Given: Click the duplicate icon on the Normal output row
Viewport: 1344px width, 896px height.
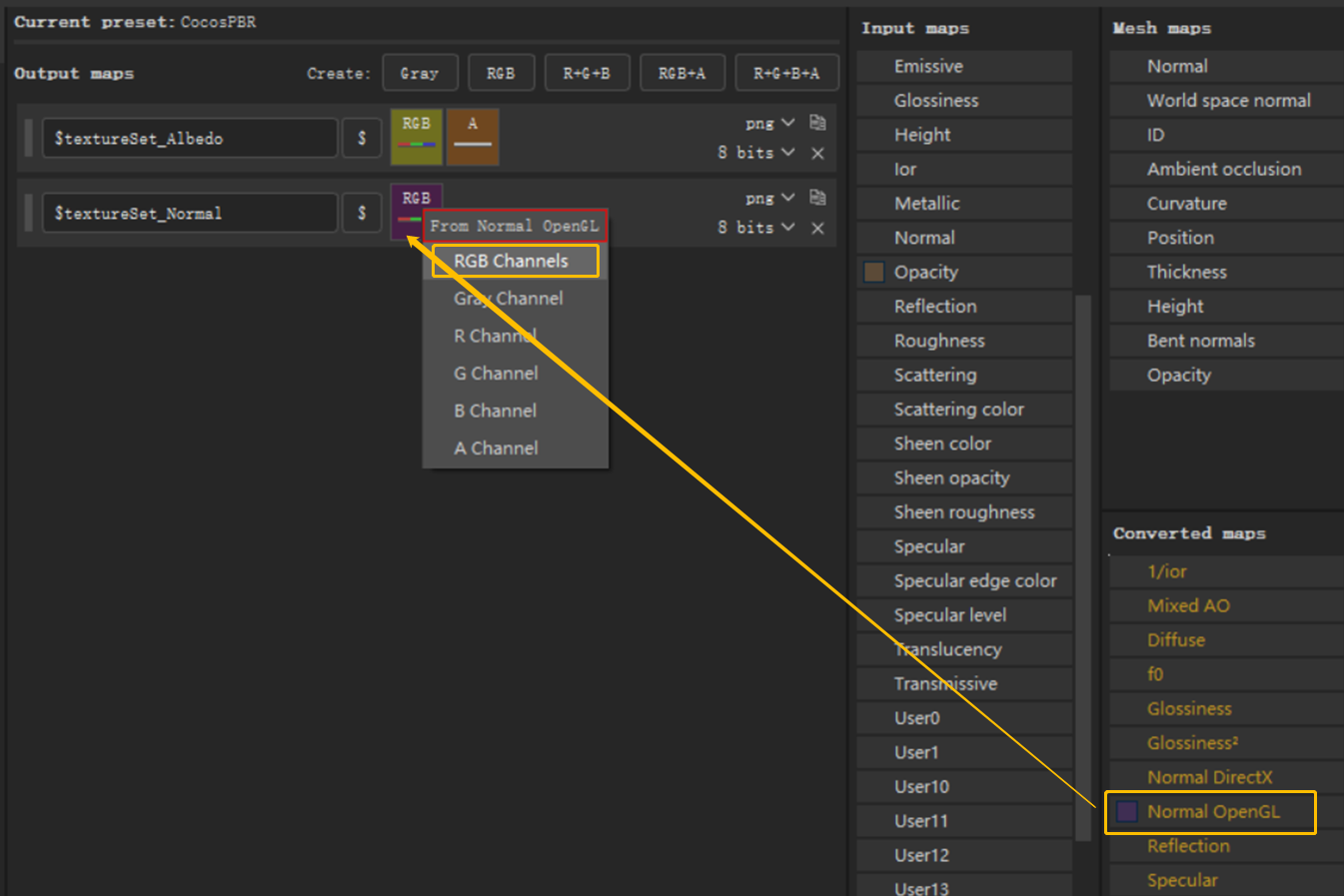Looking at the screenshot, I should coord(816,197).
